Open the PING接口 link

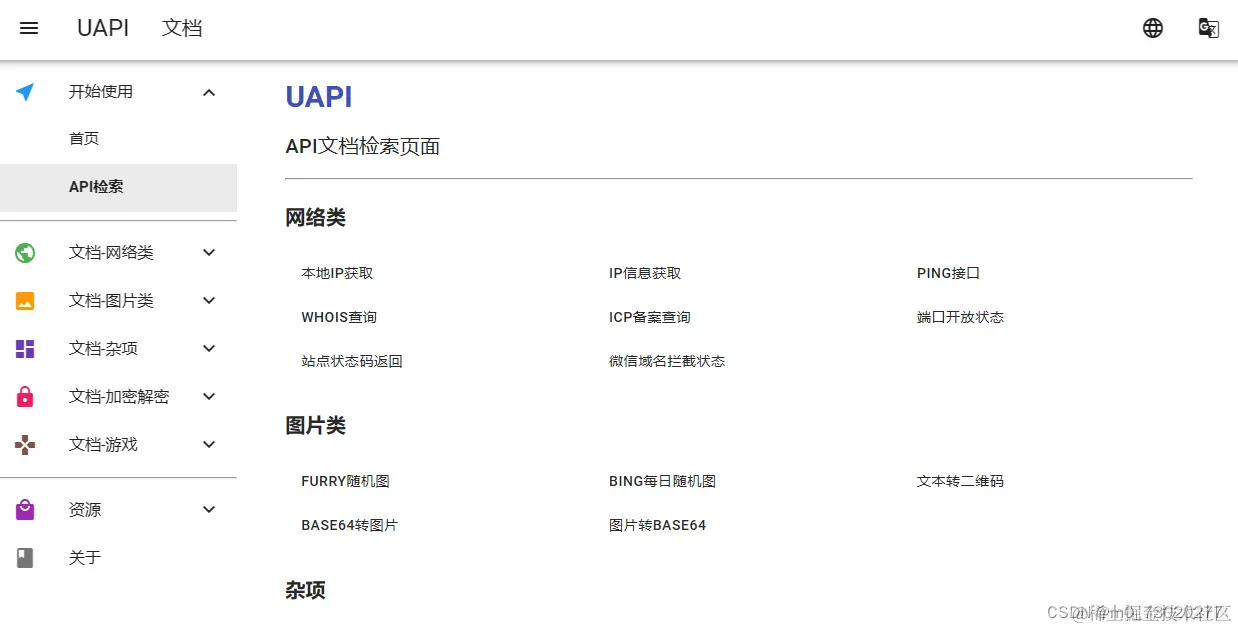click(948, 273)
